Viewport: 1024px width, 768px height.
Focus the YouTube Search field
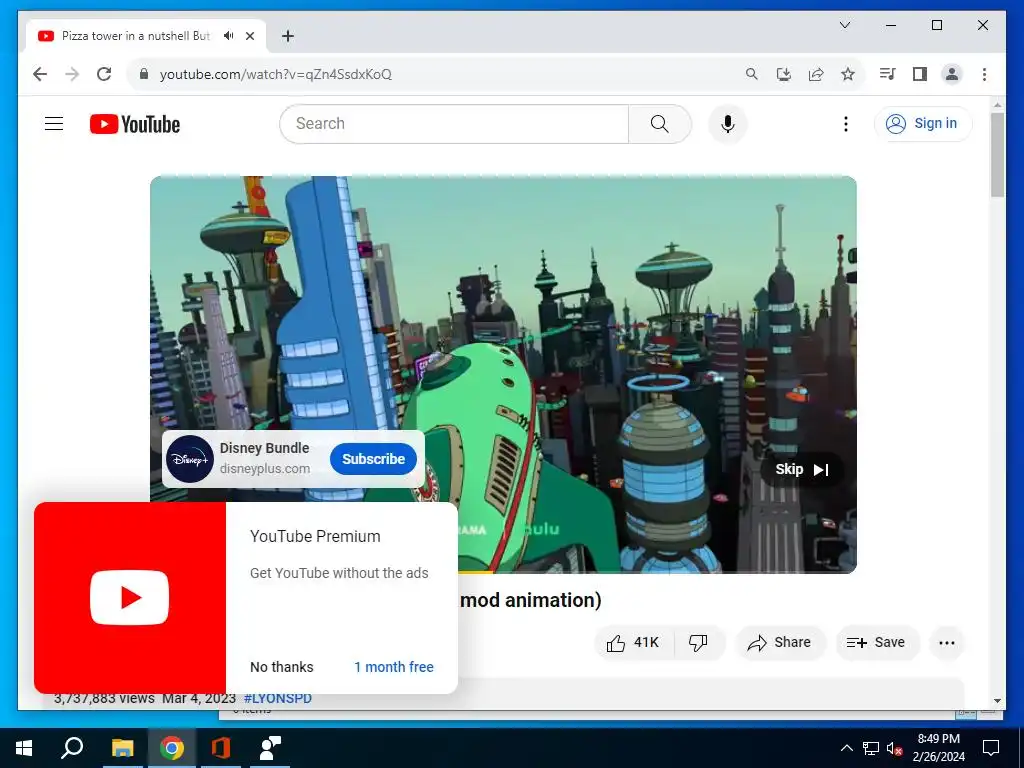coord(454,124)
